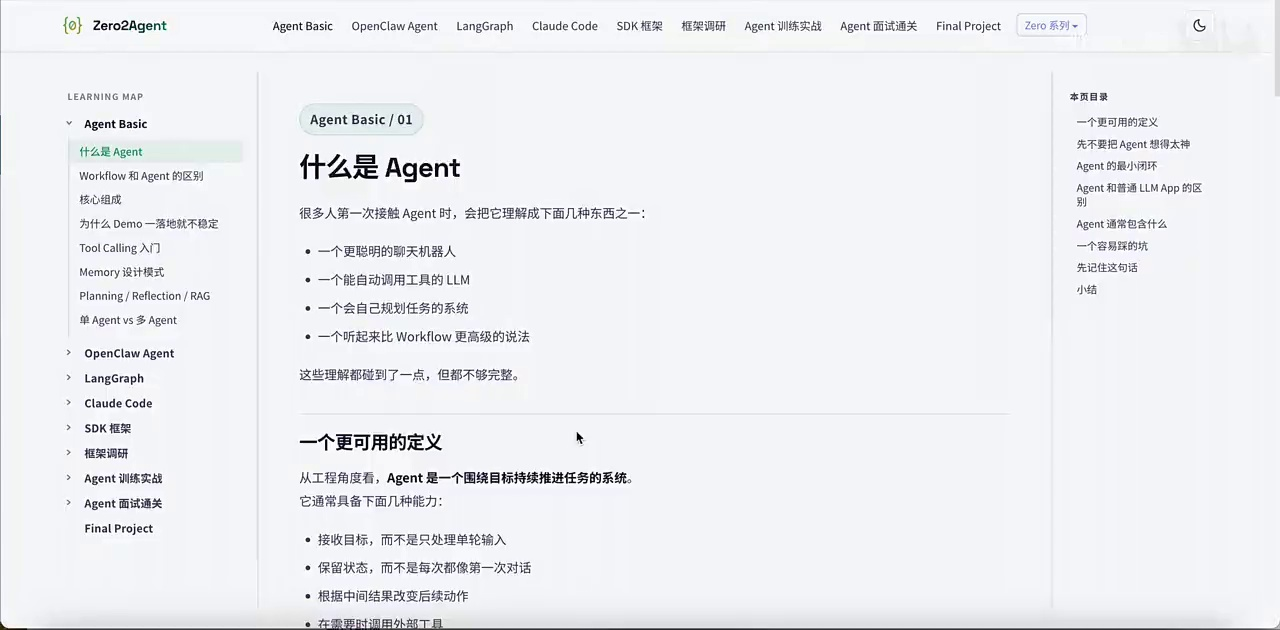This screenshot has width=1280, height=630.
Task: Click the 本页目录 heading
Action: [1089, 97]
